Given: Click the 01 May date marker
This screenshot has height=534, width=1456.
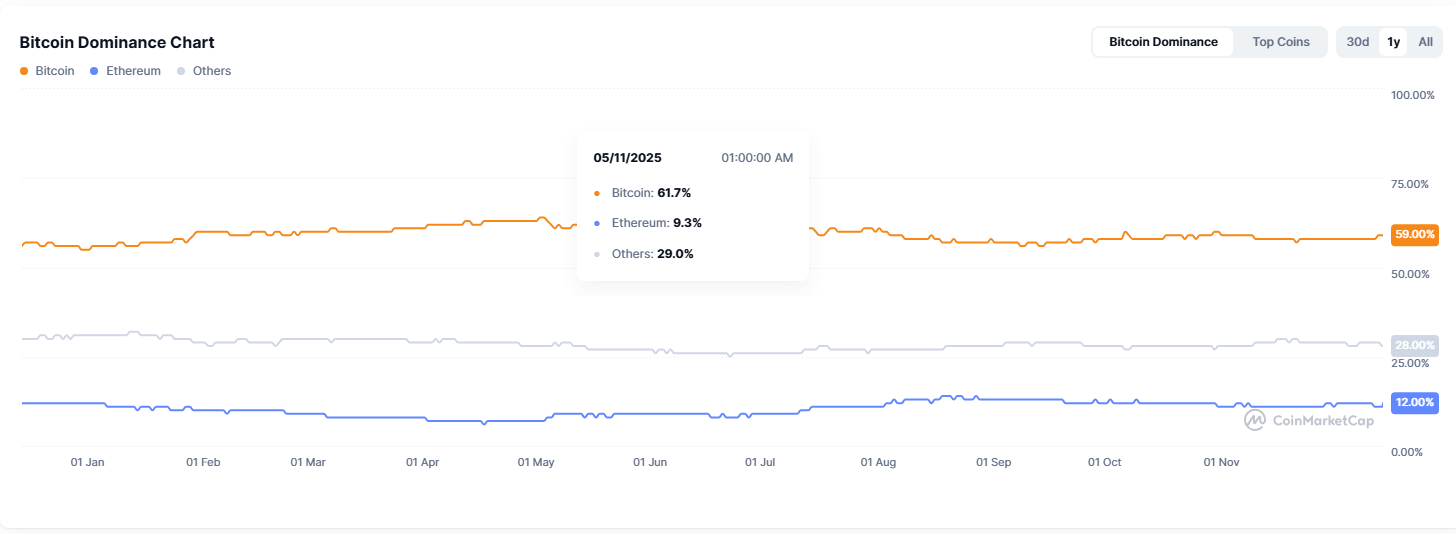Looking at the screenshot, I should click(536, 463).
